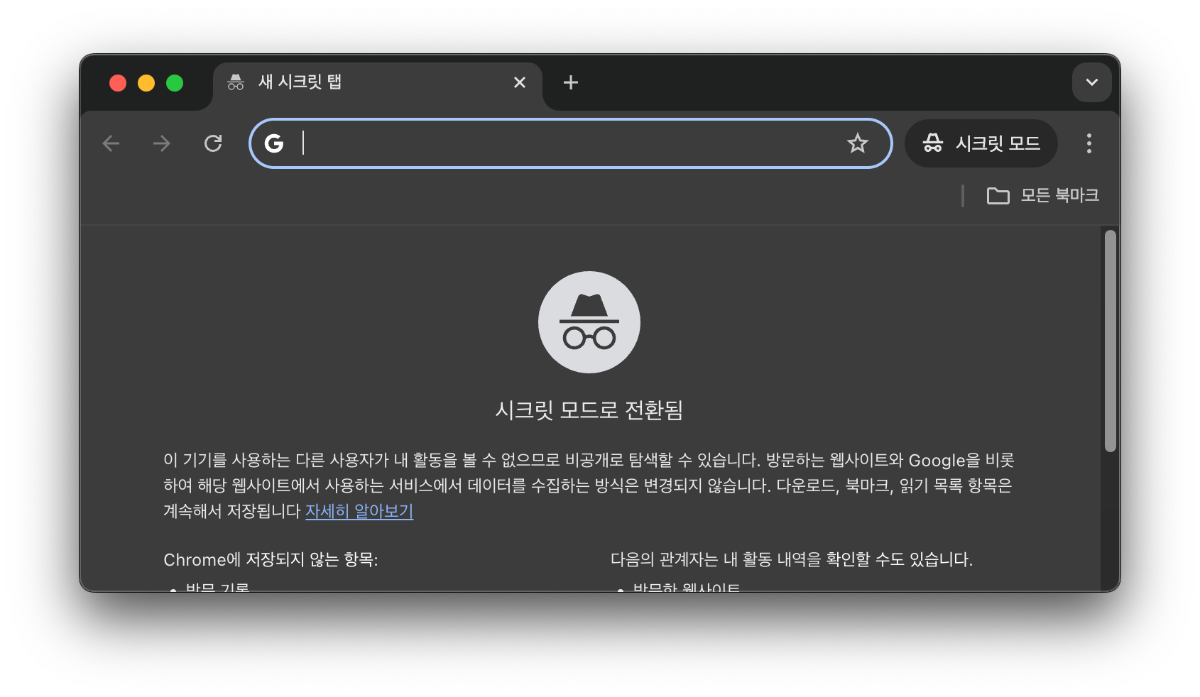This screenshot has height=697, width=1200.
Task: Click the incognito hat logo on the page
Action: pyautogui.click(x=589, y=321)
